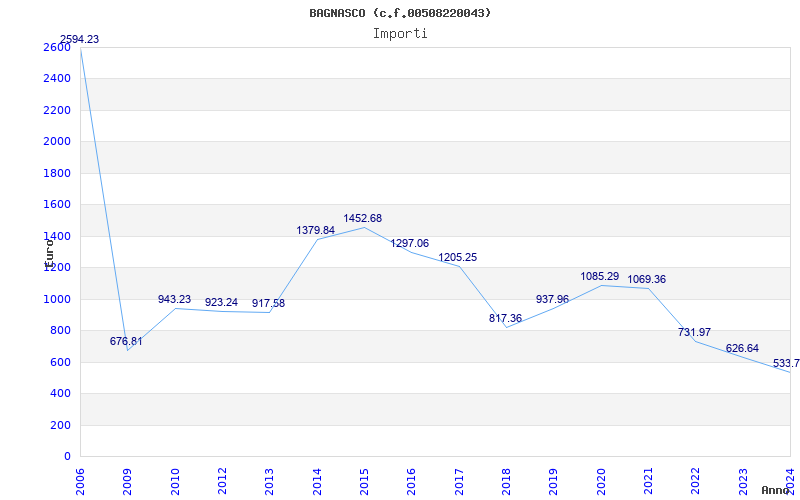
Task: Click the y-axis tick 2000
Action: pos(57,141)
